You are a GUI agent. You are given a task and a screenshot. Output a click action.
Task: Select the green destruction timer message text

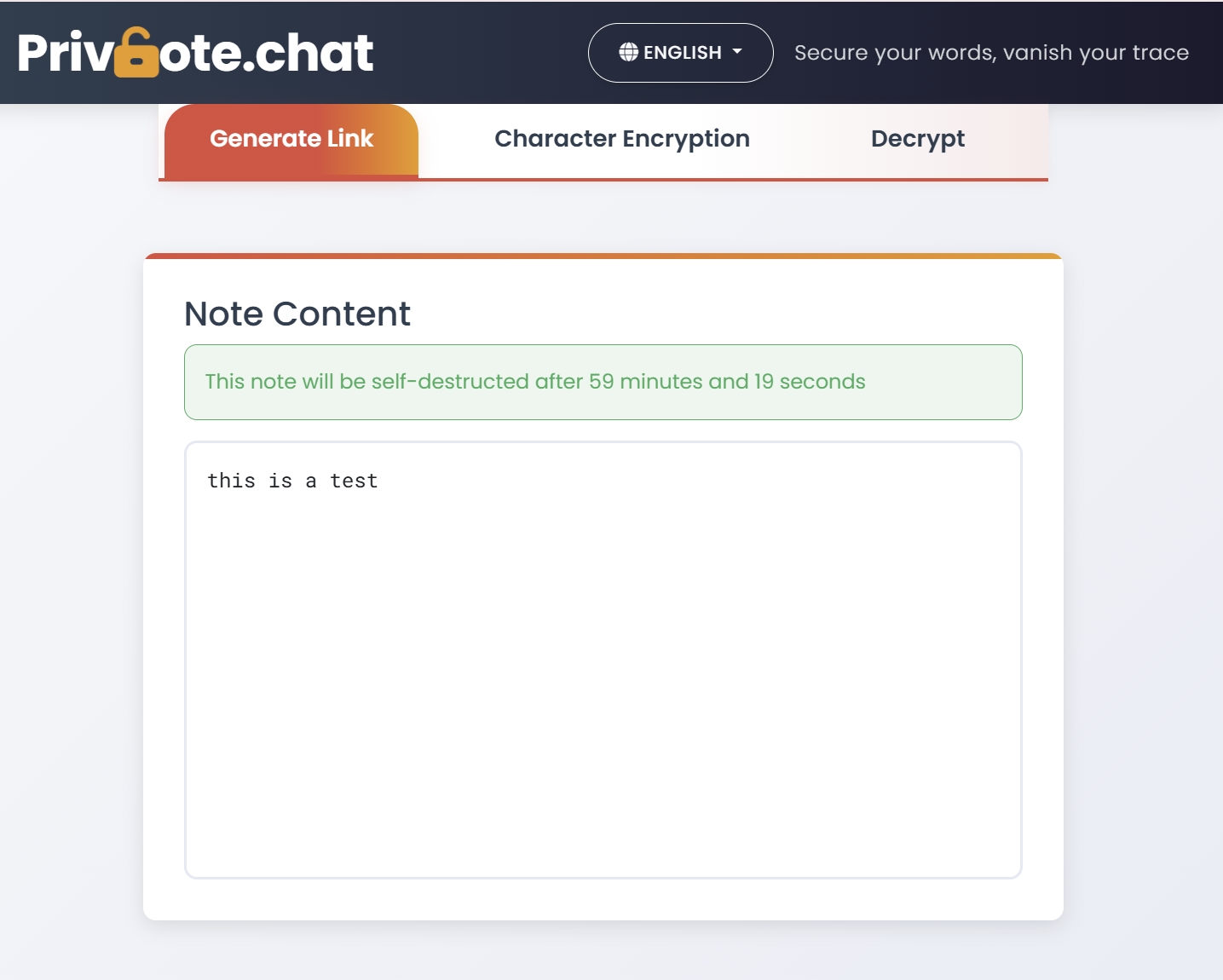[x=534, y=382]
